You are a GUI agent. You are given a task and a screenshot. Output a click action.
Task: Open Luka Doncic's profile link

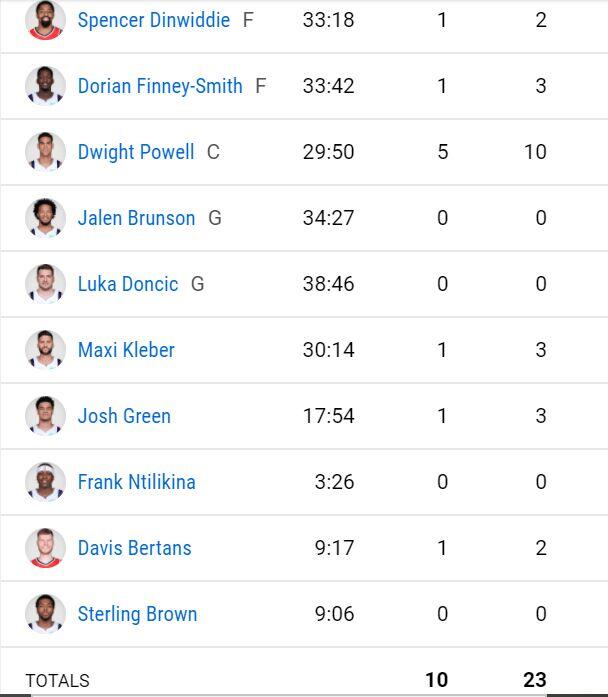pos(128,284)
